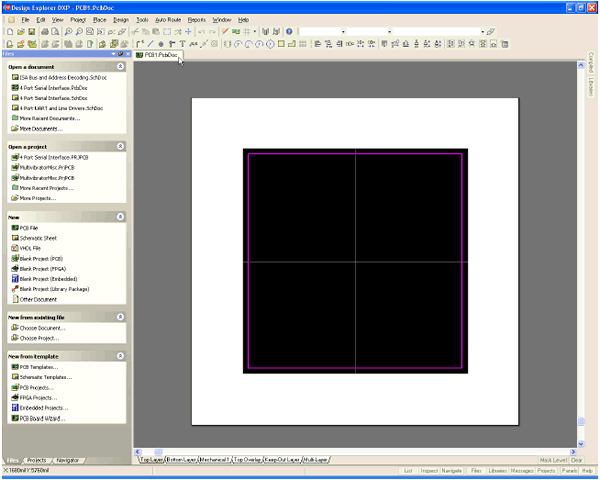Click the PCB File icon under New
Screen dimensions: 600x480
14,228
